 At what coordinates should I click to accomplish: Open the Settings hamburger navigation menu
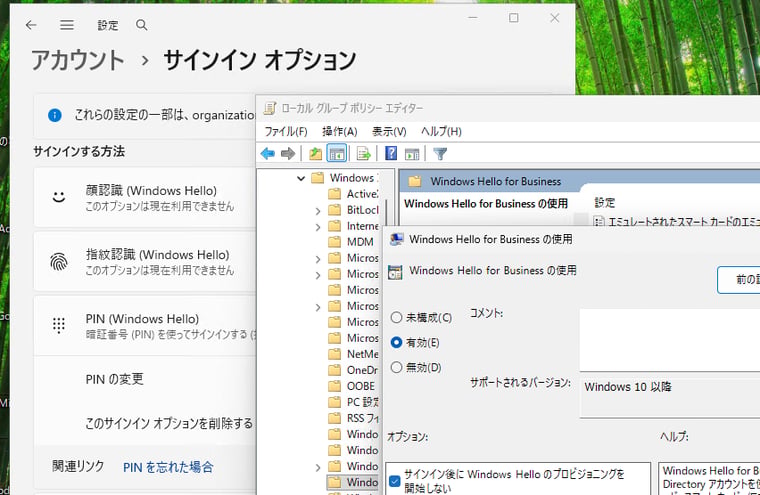click(67, 25)
